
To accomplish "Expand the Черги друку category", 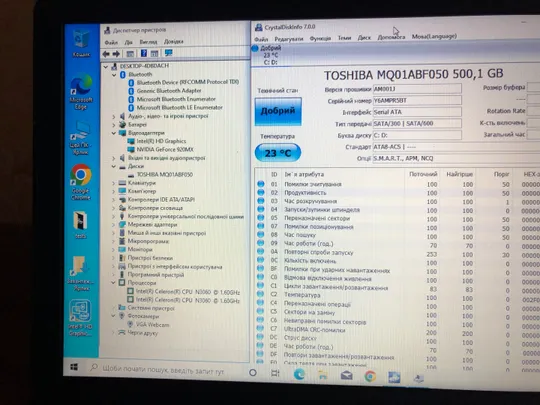I will (x=114, y=333).
